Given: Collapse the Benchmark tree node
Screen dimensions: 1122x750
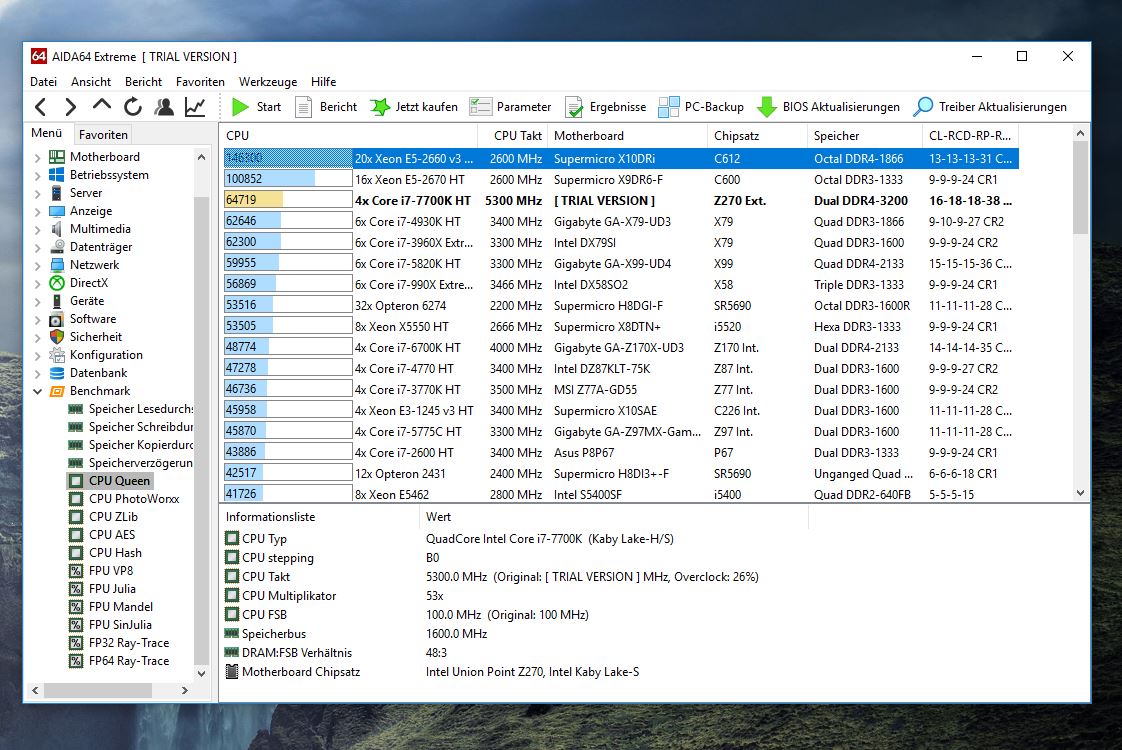Looking at the screenshot, I should click(x=38, y=391).
